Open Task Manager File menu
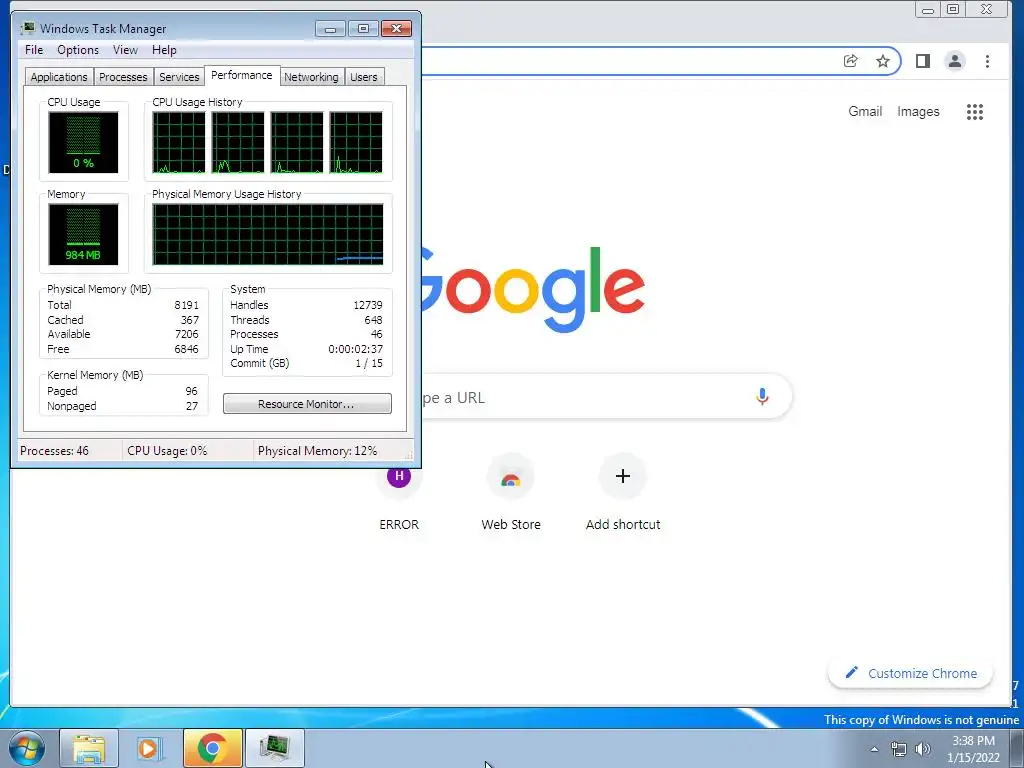Viewport: 1024px width, 768px height. click(x=34, y=50)
